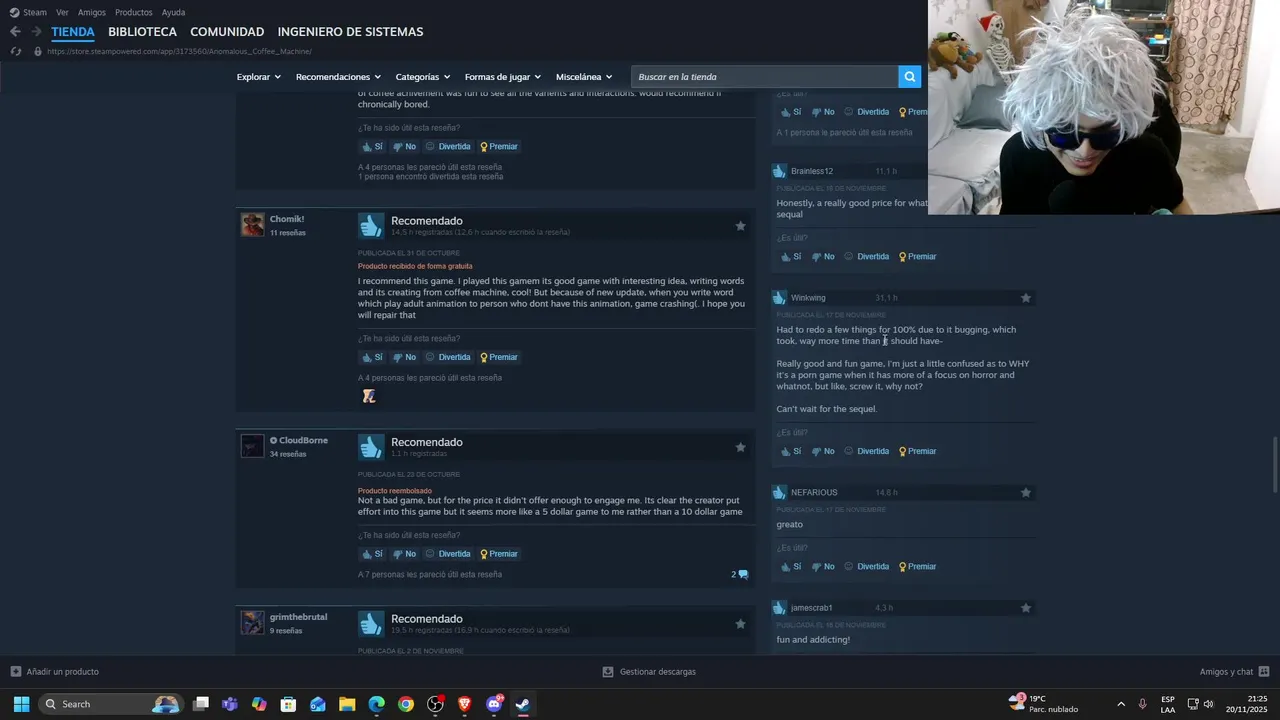Image resolution: width=1280 pixels, height=720 pixels.
Task: Click the star icon on grimthebrutal review
Action: (740, 624)
